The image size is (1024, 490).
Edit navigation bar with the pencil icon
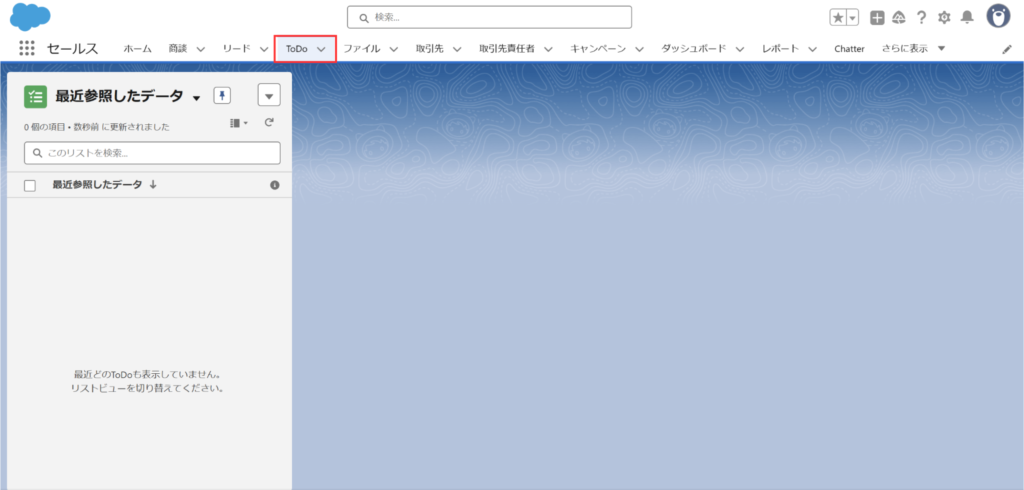click(1006, 49)
